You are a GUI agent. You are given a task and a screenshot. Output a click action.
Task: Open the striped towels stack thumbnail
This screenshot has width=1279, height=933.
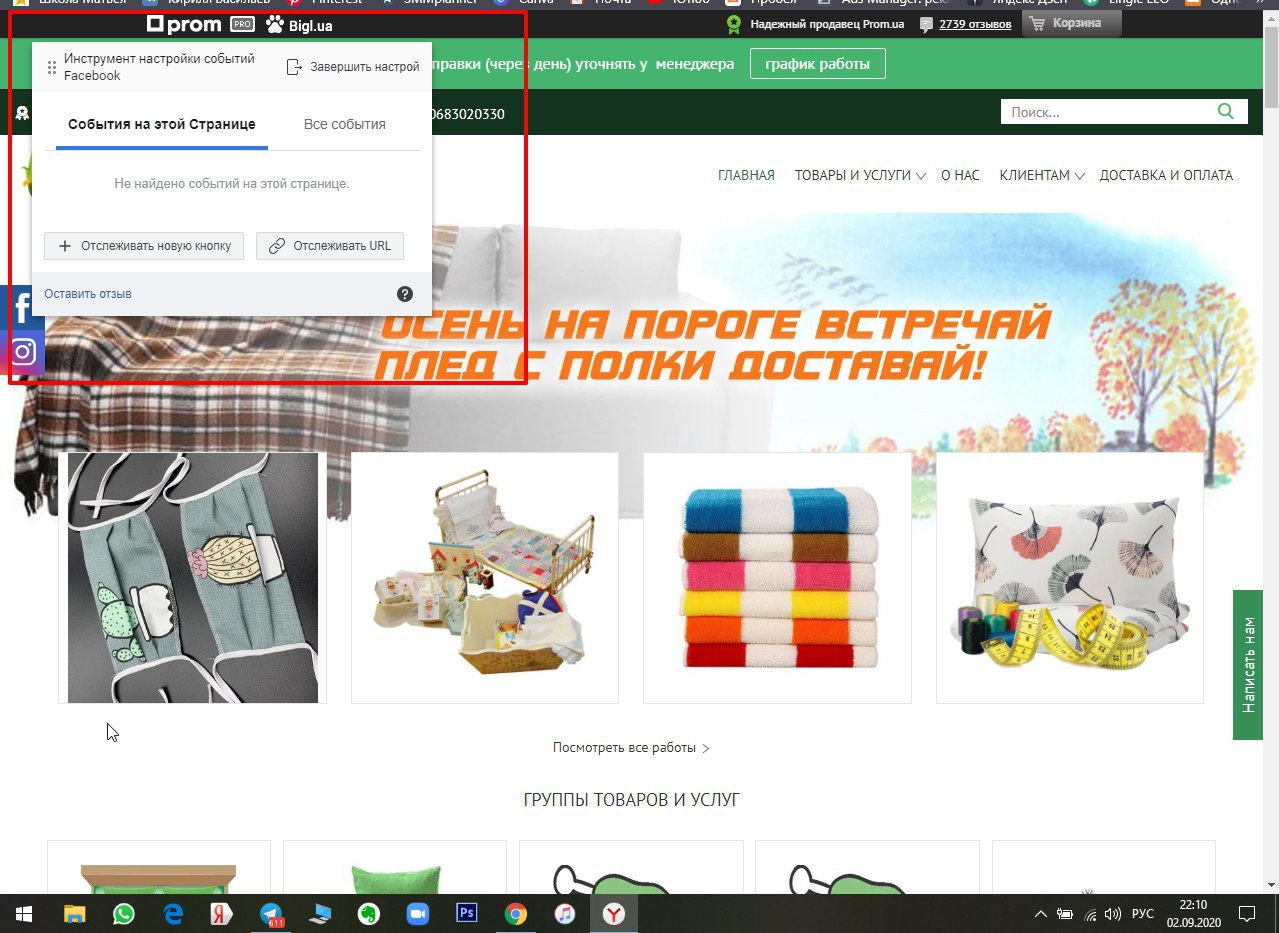tap(777, 578)
